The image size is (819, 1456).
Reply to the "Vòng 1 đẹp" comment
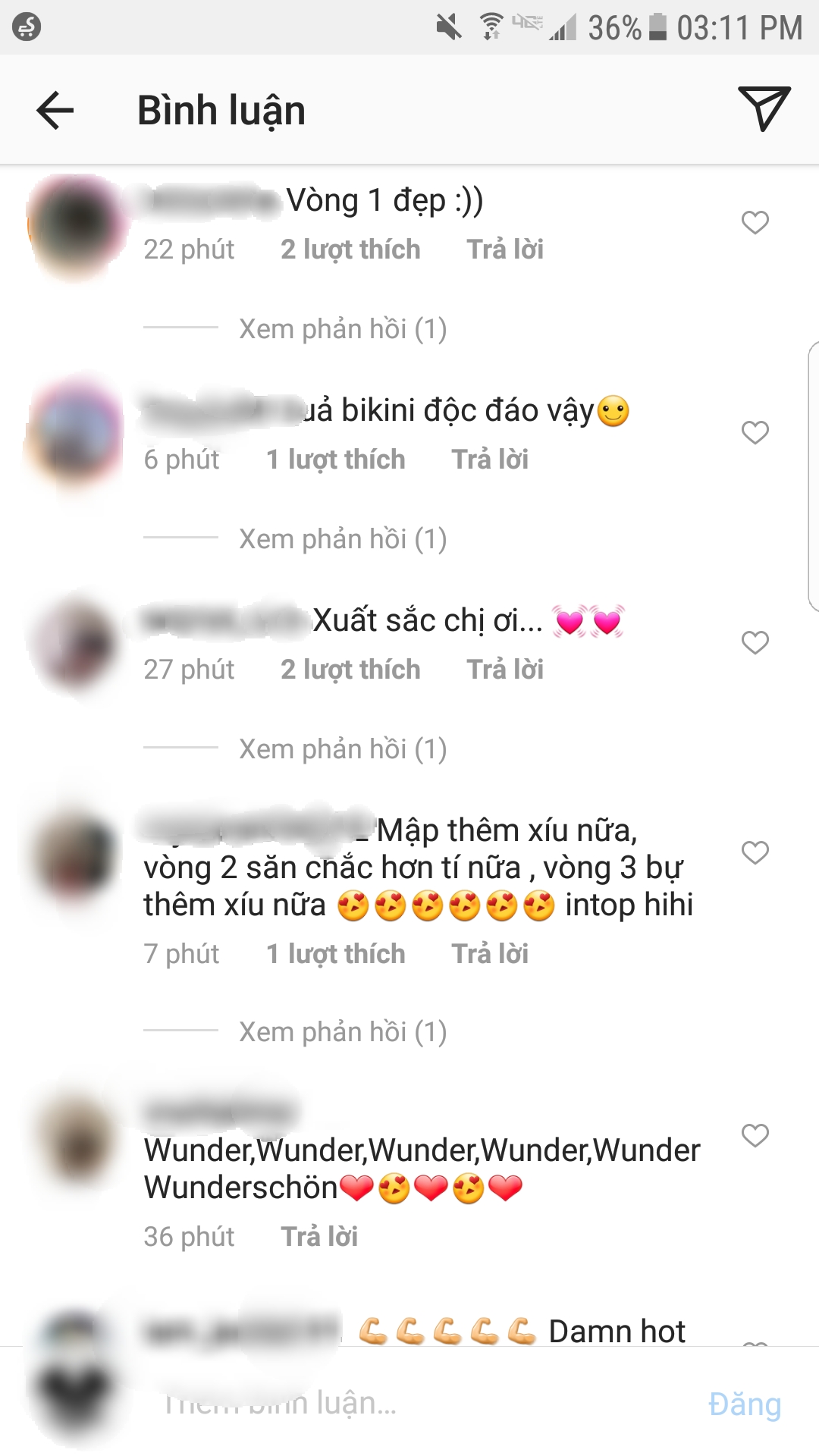click(505, 249)
